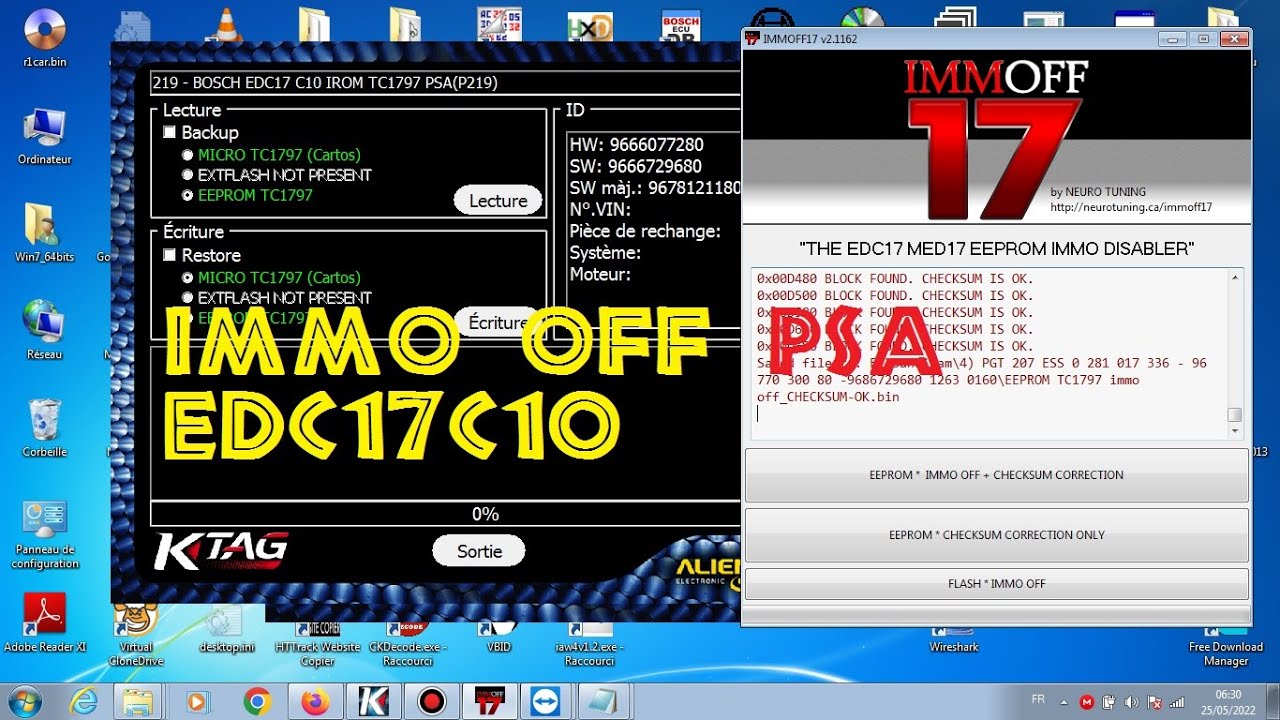Image resolution: width=1280 pixels, height=720 pixels.
Task: Open Internet Explorer from taskbar
Action: tap(83, 701)
